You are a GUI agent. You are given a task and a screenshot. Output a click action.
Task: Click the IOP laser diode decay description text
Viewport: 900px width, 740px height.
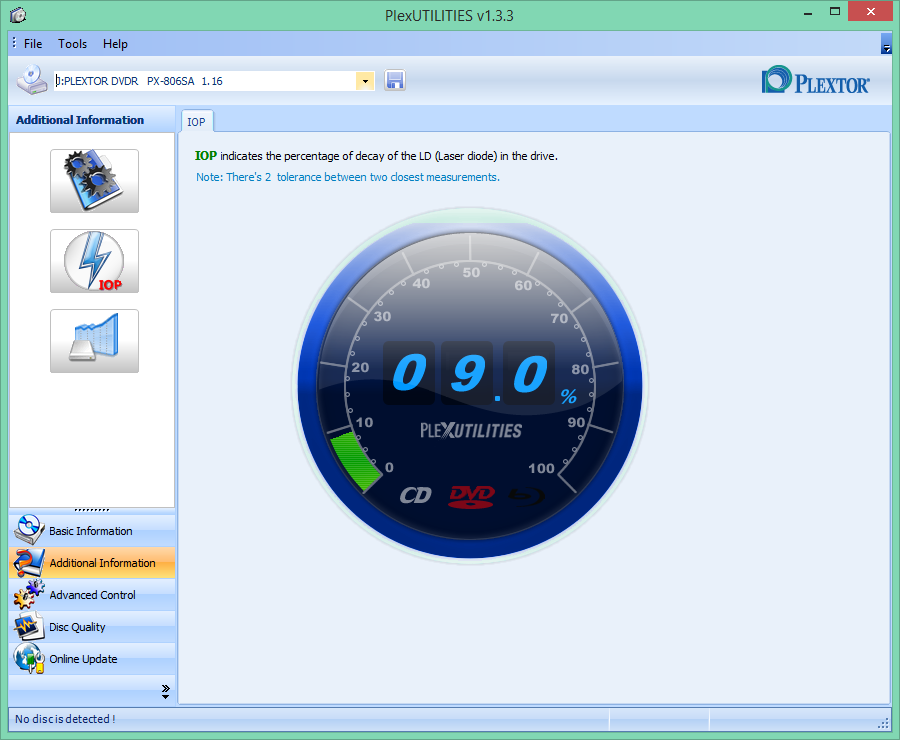point(376,156)
